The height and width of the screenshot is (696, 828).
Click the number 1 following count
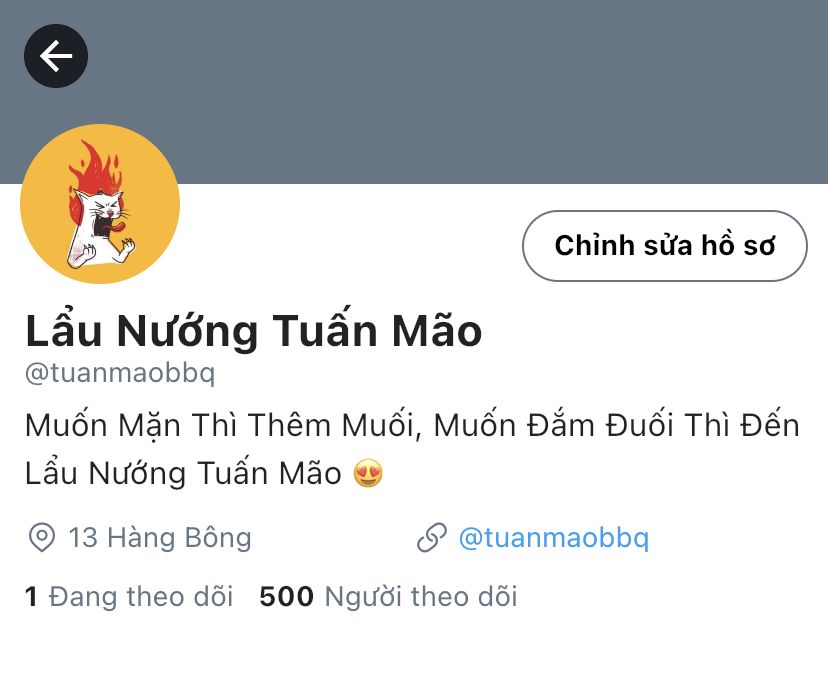coord(31,597)
